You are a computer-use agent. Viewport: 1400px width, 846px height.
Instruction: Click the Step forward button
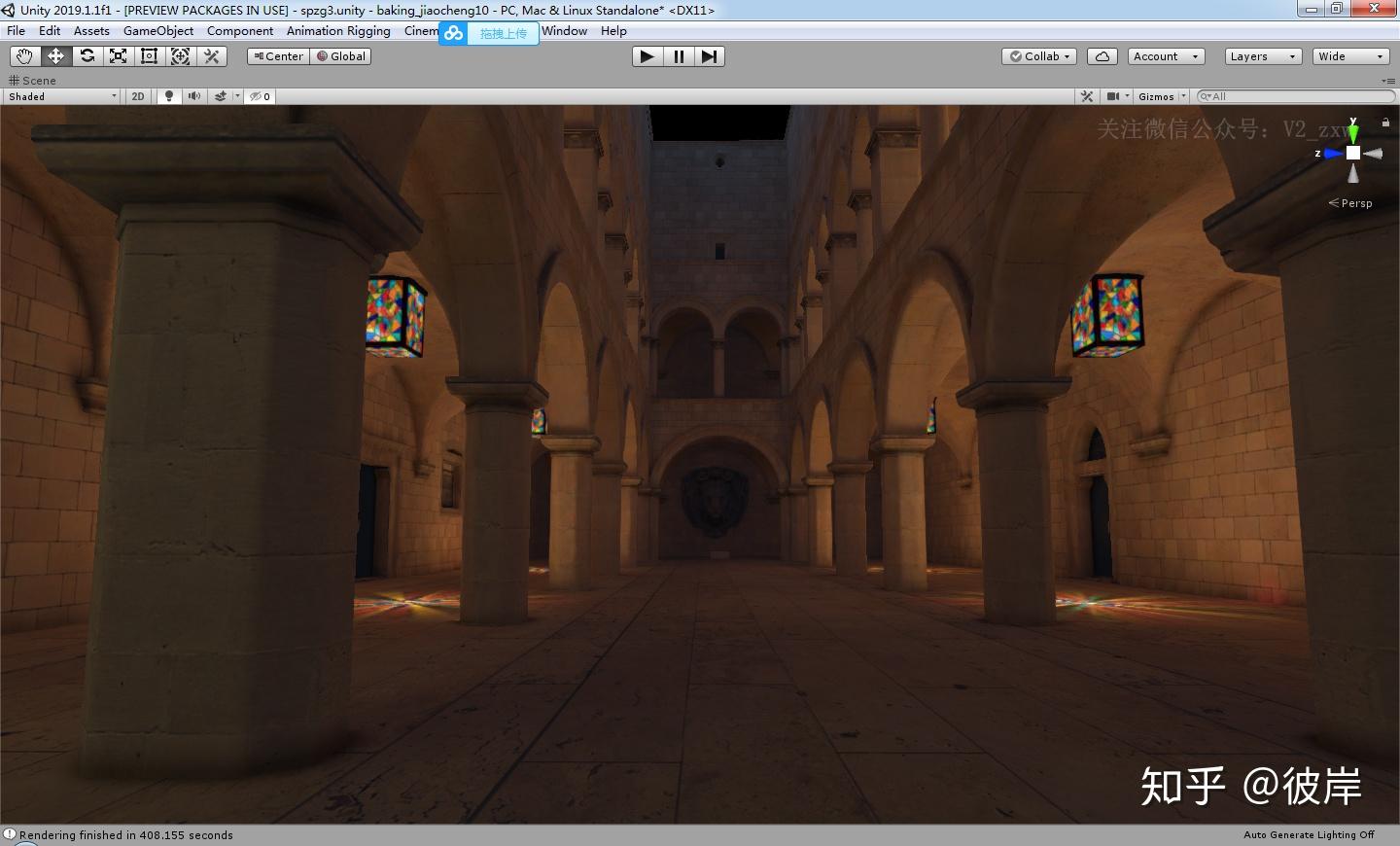coord(710,56)
